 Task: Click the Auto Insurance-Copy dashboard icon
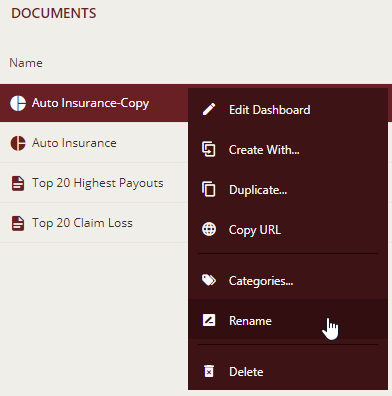[x=18, y=103]
